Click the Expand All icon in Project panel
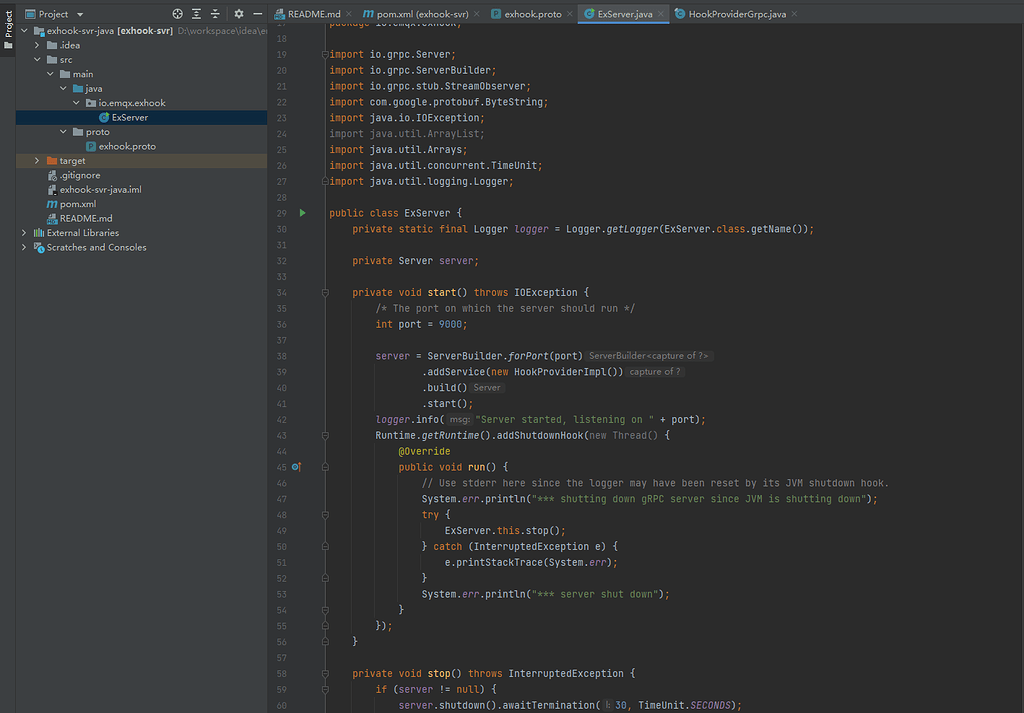This screenshot has width=1024, height=713. click(196, 14)
